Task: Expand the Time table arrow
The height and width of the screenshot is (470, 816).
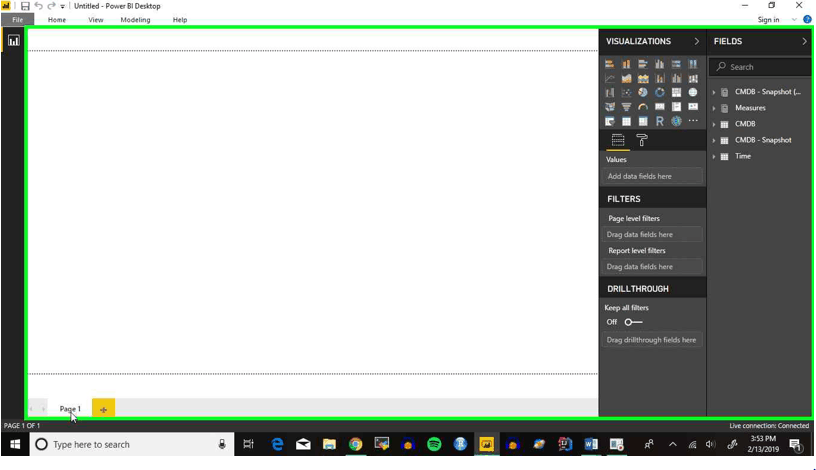Action: [x=714, y=157]
